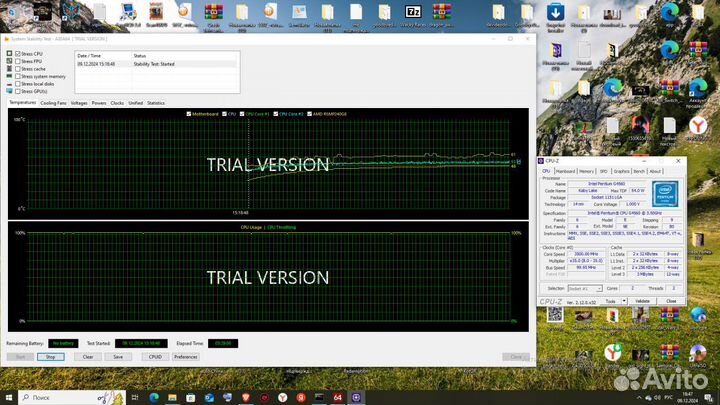
Task: Open the CPU-Z taskbar icon
Action: (356, 396)
